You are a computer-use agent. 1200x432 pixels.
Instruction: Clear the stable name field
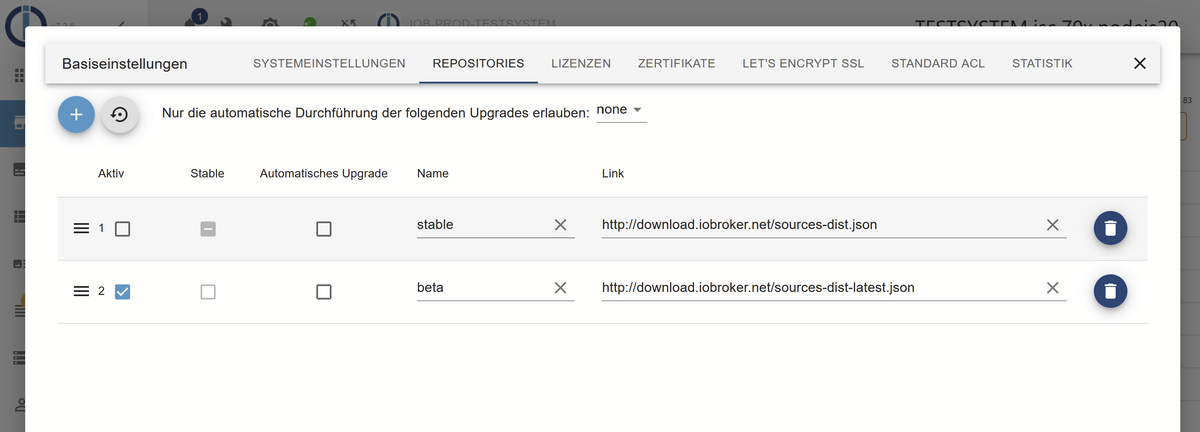click(x=560, y=225)
